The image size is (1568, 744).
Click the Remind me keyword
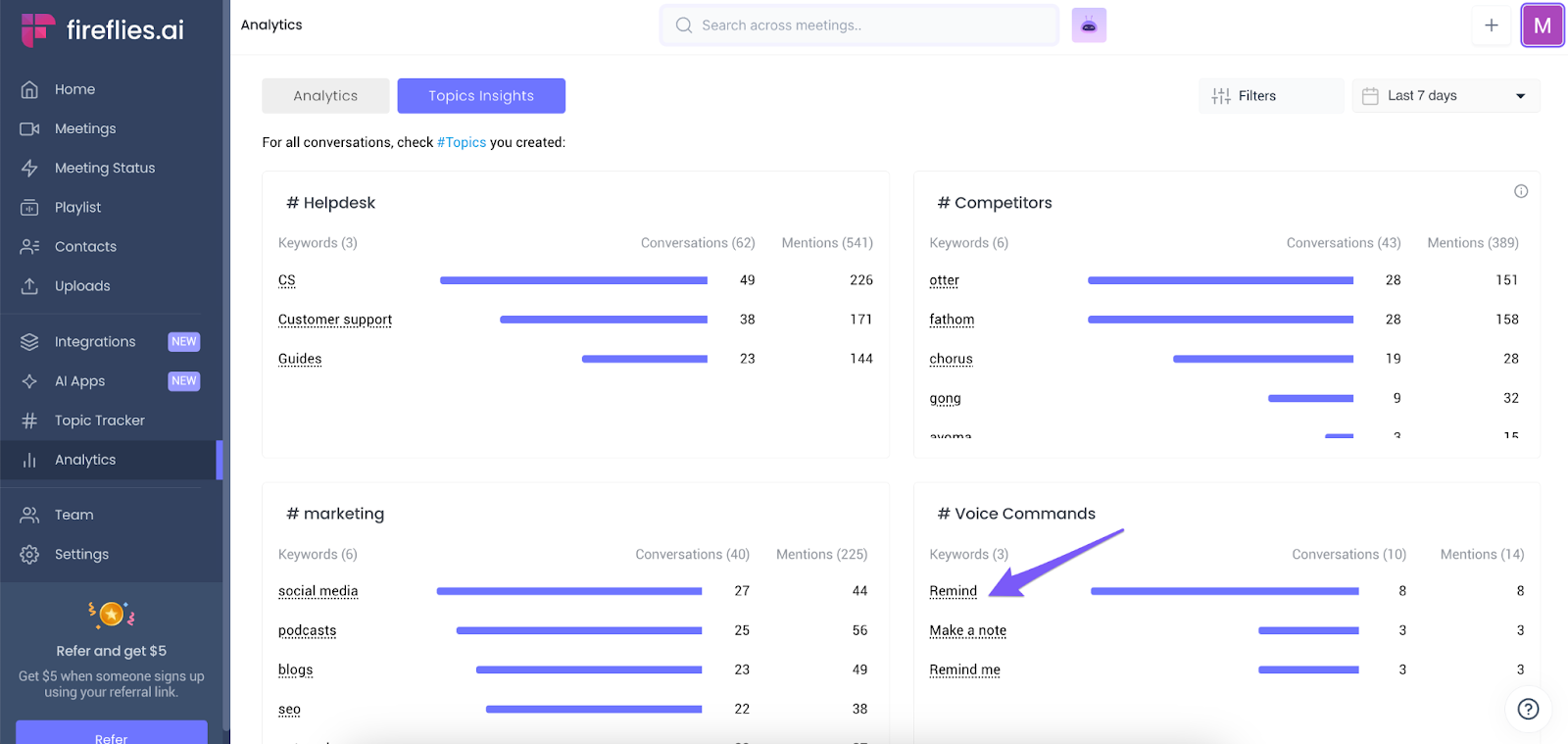(x=965, y=670)
